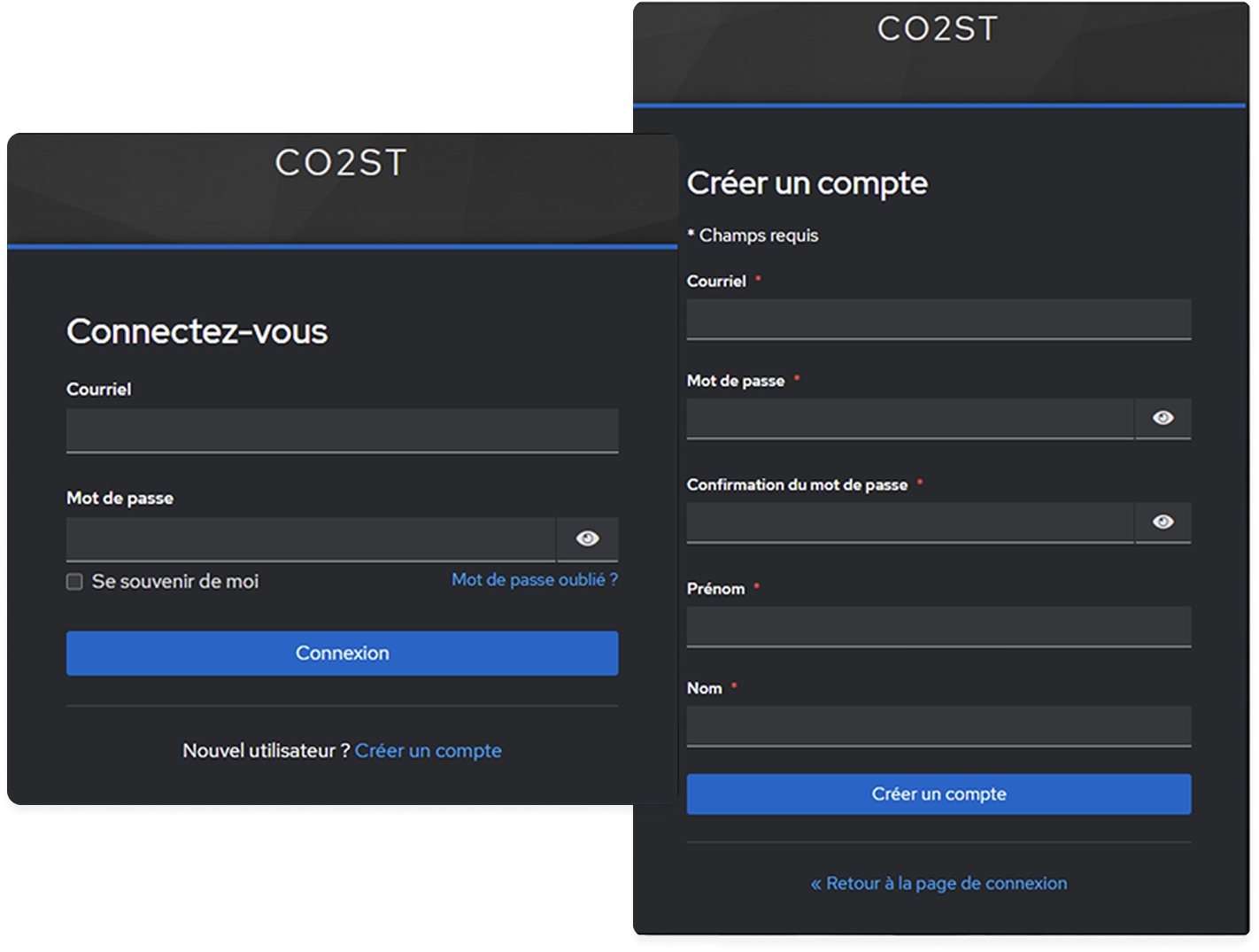Image resolution: width=1259 pixels, height=952 pixels.
Task: Go back via Retour à la page de connexion
Action: [x=938, y=884]
